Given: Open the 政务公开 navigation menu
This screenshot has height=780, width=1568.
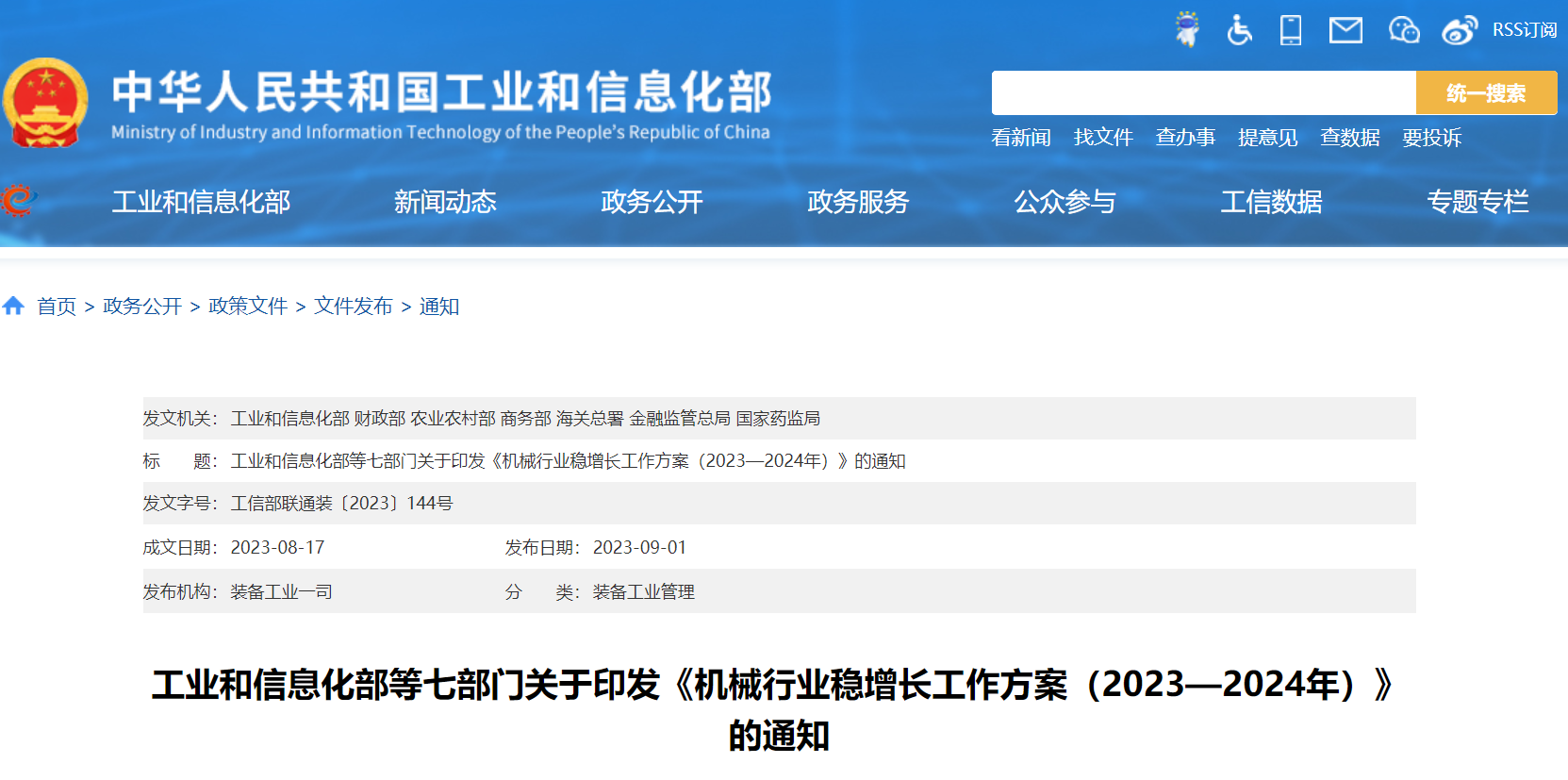Looking at the screenshot, I should (652, 202).
